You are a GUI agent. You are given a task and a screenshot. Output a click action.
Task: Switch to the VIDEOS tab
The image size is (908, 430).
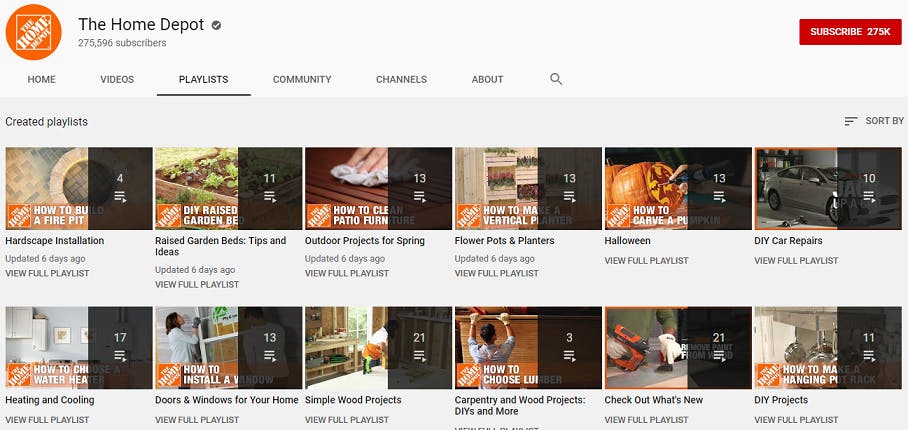(x=117, y=79)
